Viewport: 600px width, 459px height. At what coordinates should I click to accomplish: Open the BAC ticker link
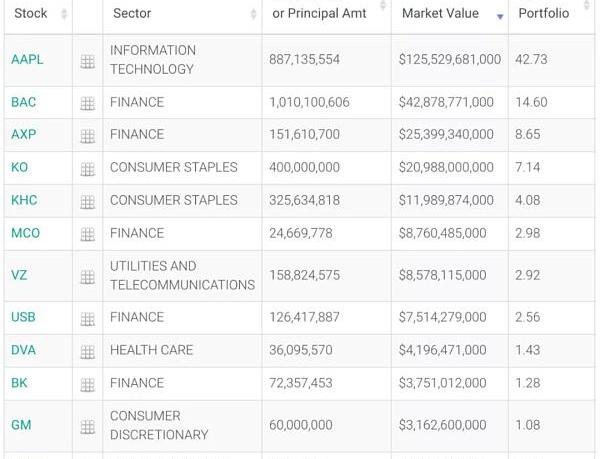pyautogui.click(x=24, y=102)
